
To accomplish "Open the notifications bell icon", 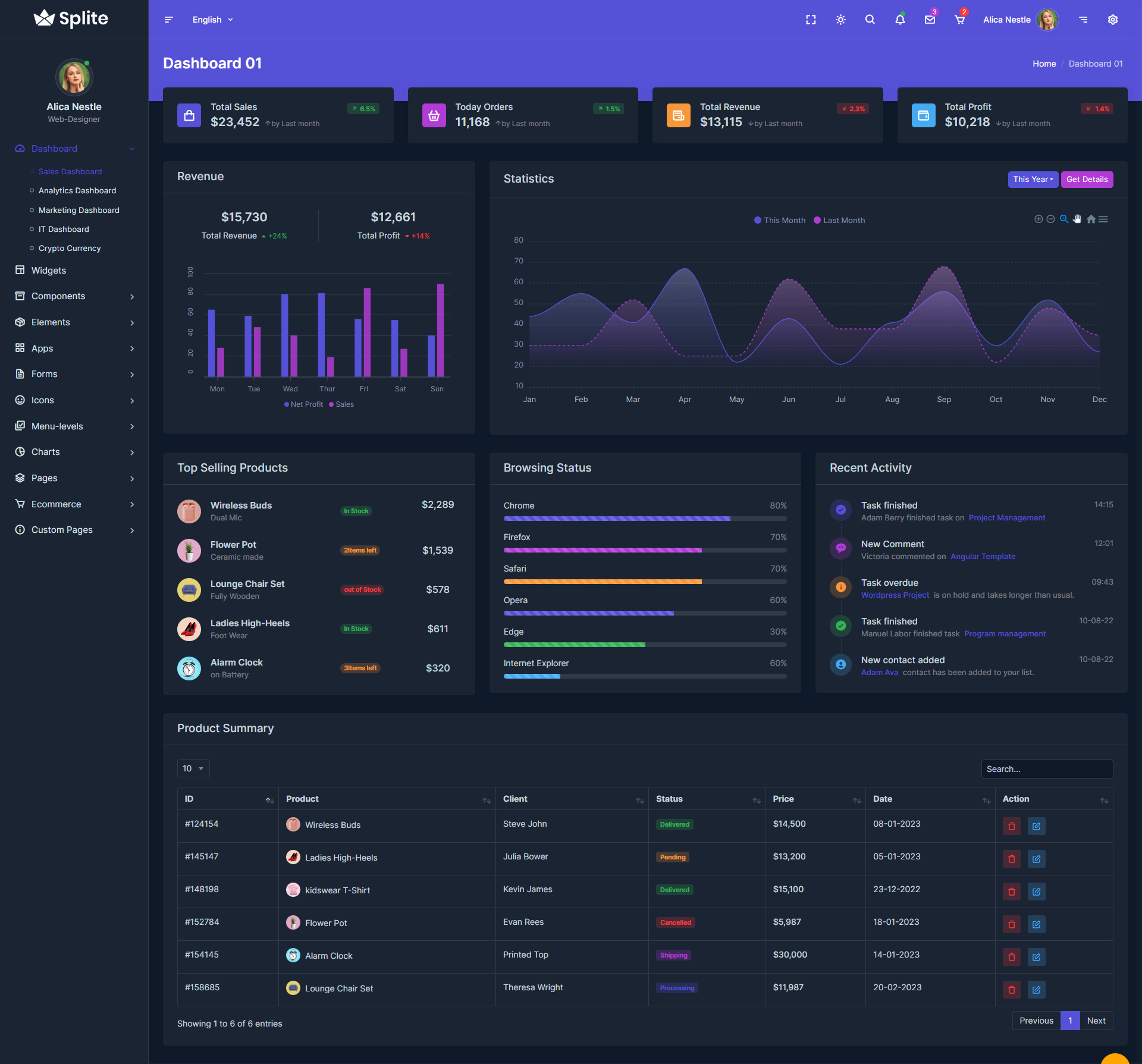I will tap(900, 20).
